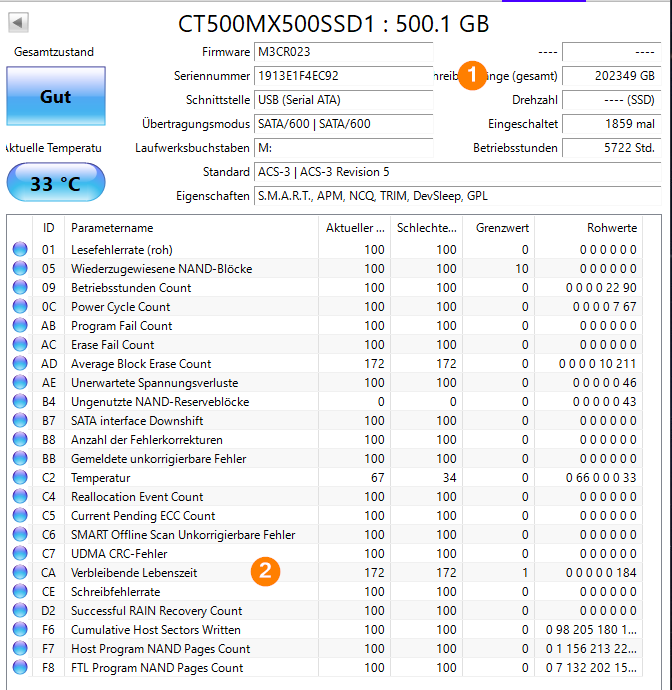Select the status orb for FTL Program NAND Pages

point(20,667)
